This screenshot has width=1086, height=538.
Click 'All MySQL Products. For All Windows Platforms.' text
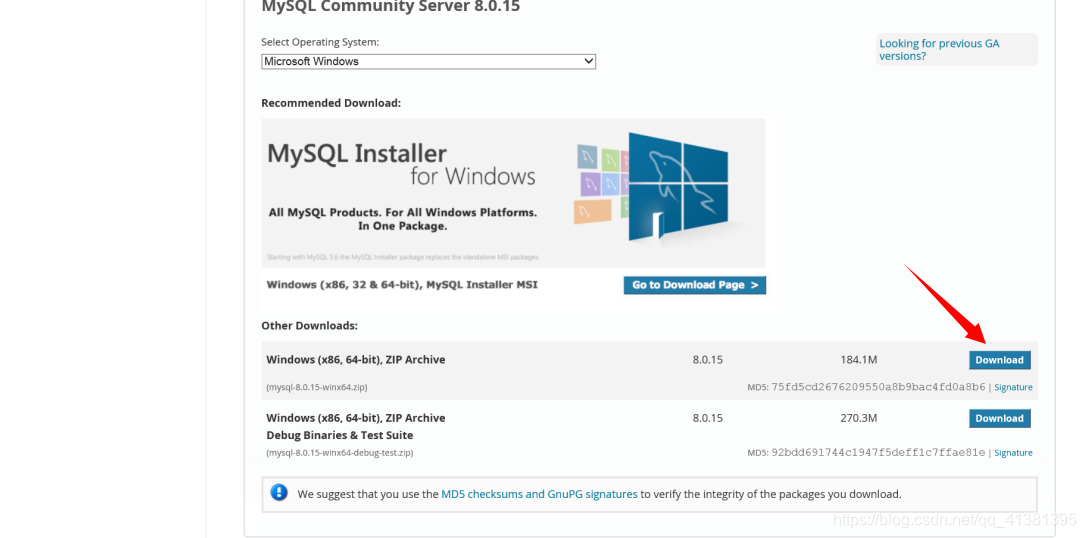click(x=402, y=213)
